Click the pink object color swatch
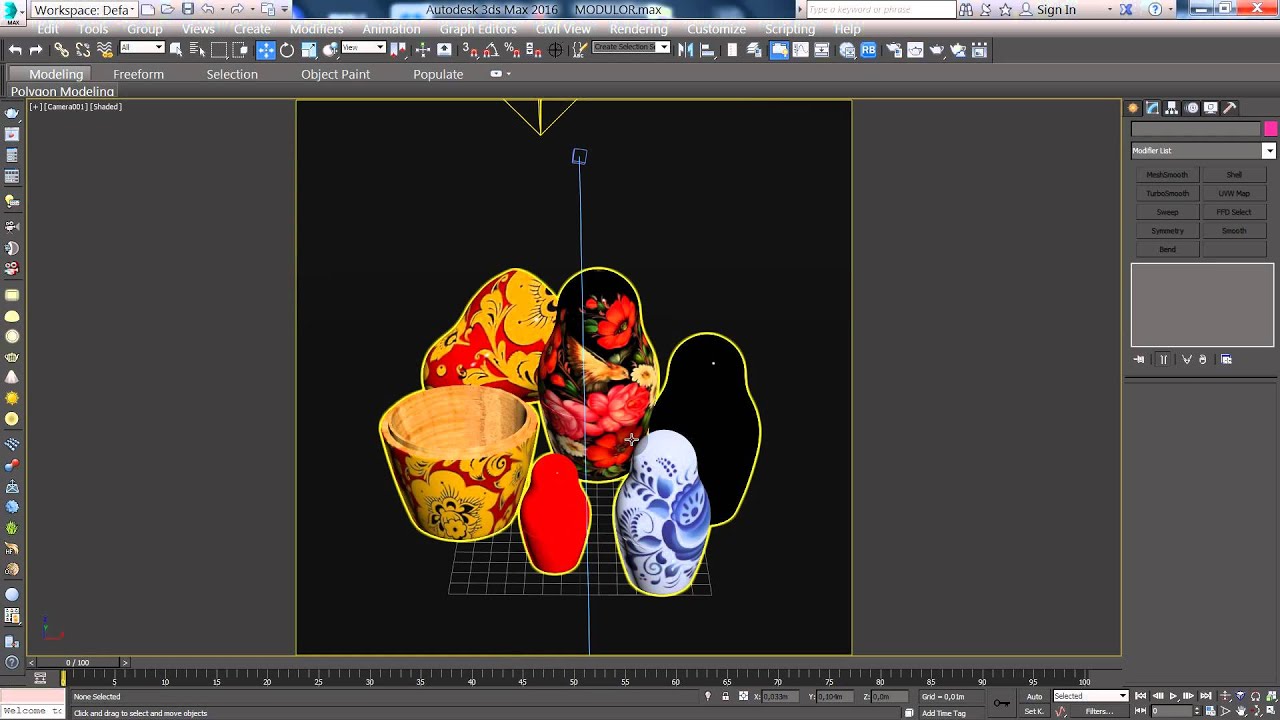The image size is (1280, 720). coord(1270,129)
